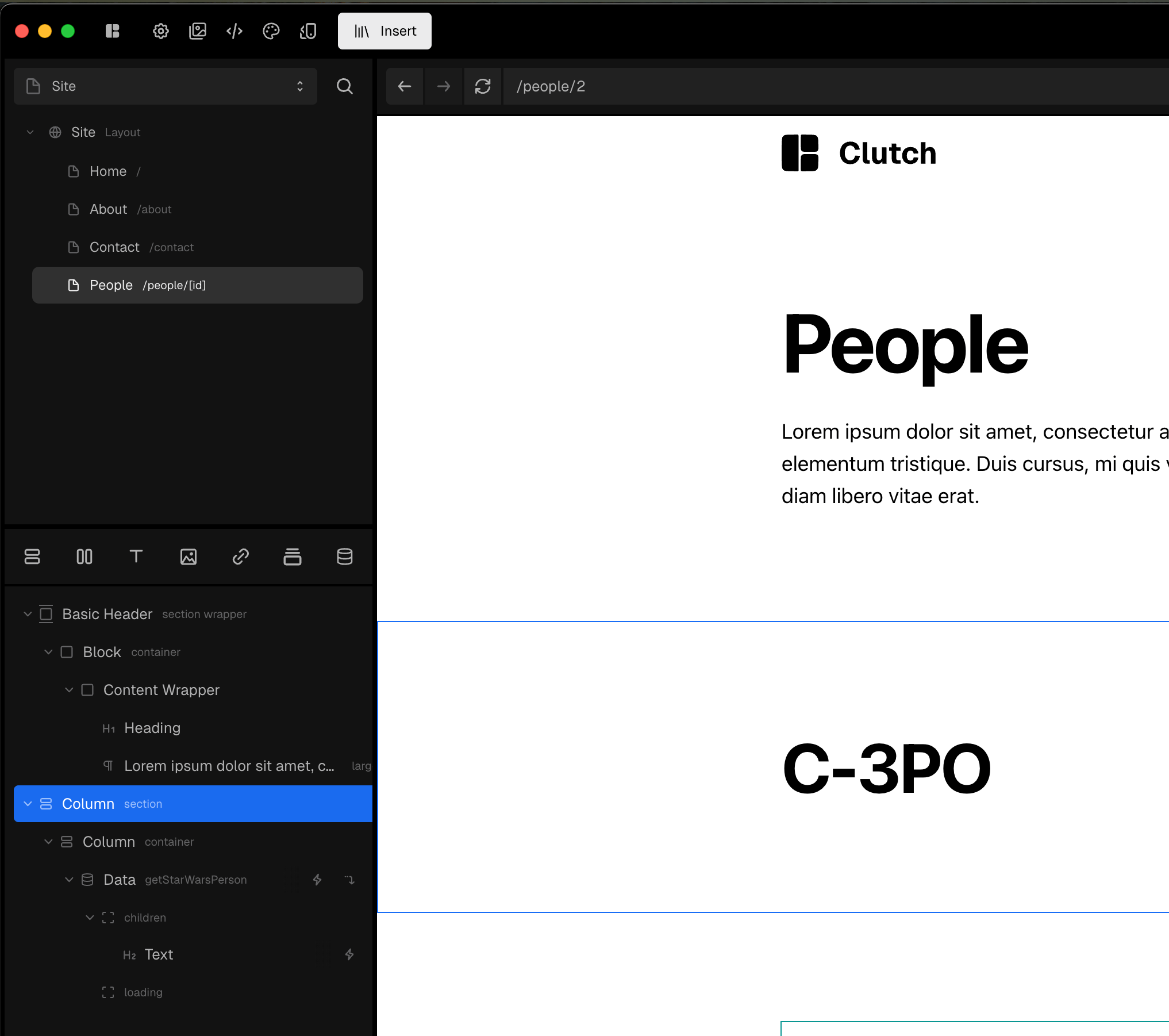The height and width of the screenshot is (1036, 1169).
Task: Select the Data getStarWarsPerson layer
Action: tap(193, 880)
